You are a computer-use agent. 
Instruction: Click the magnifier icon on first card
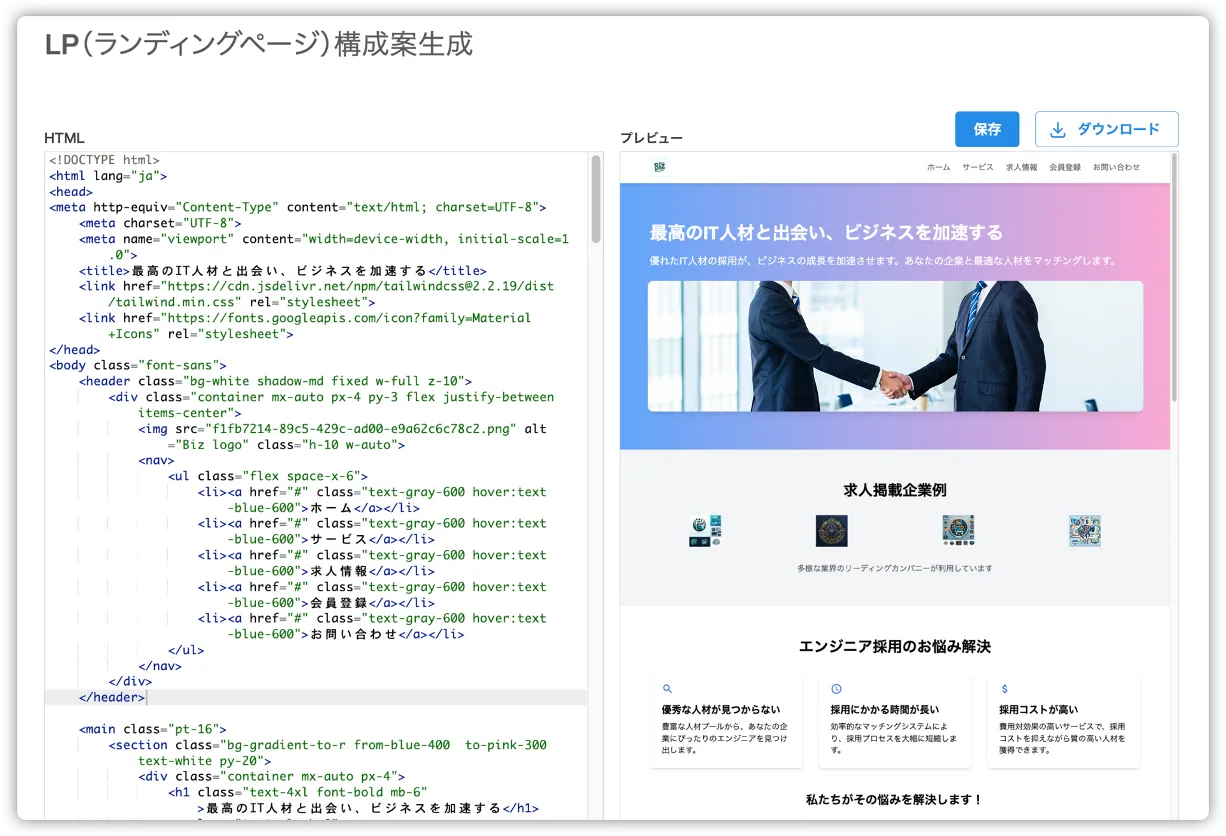click(667, 689)
